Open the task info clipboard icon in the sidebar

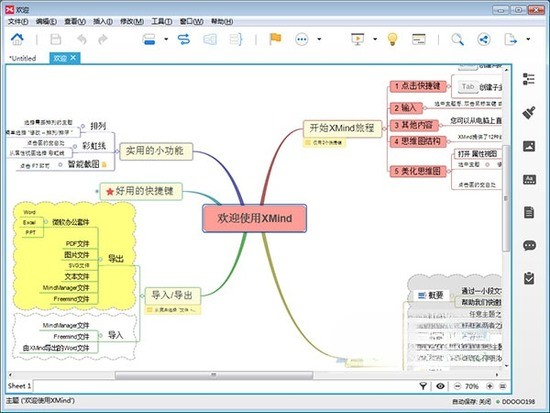(529, 278)
